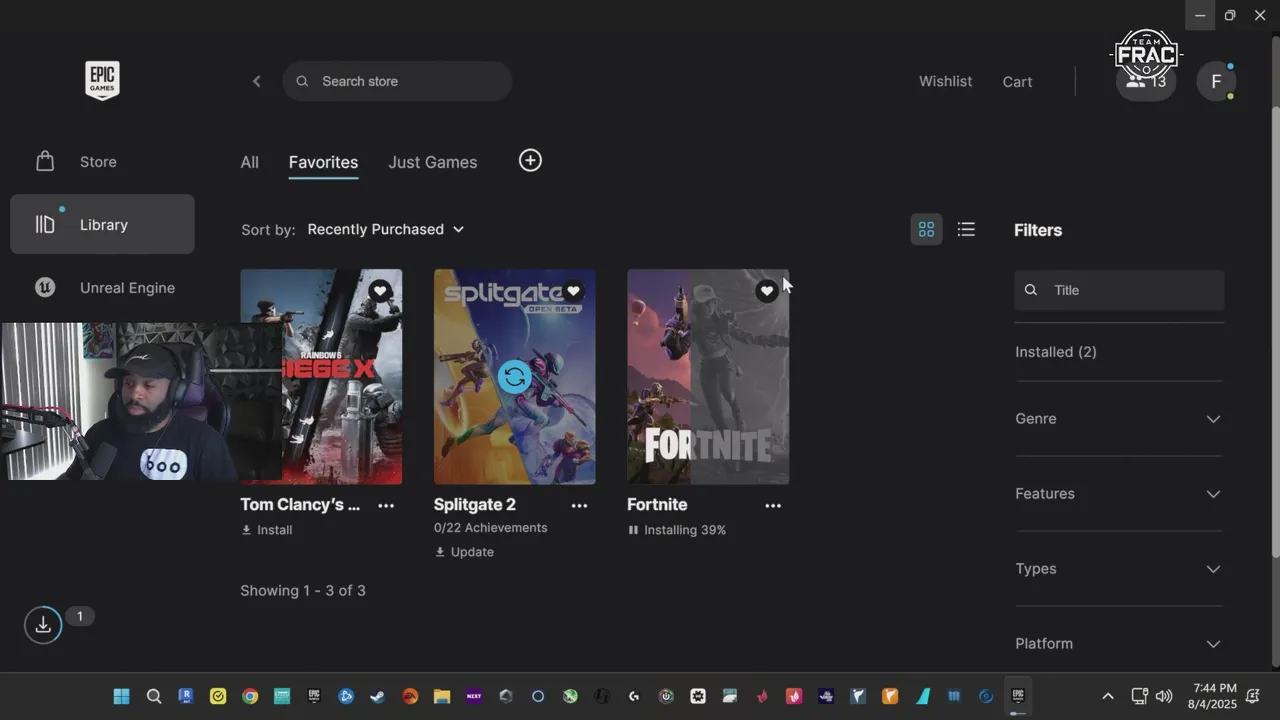Open Store in the sidebar
The width and height of the screenshot is (1280, 720).
(102, 161)
